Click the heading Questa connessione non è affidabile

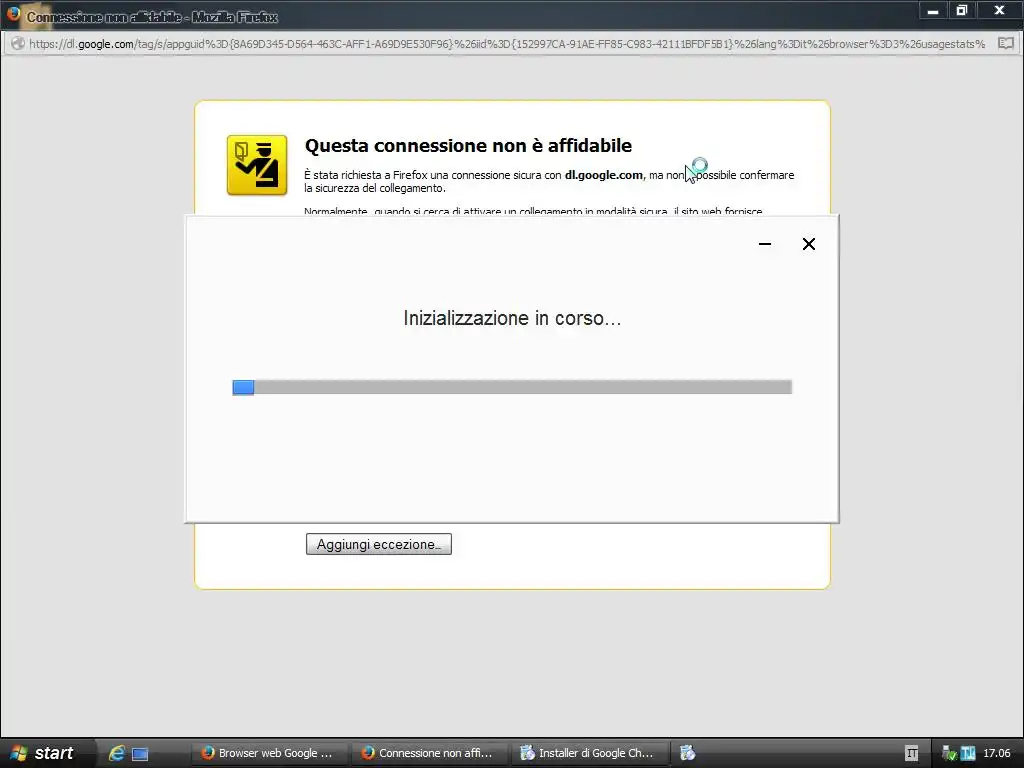tap(468, 145)
